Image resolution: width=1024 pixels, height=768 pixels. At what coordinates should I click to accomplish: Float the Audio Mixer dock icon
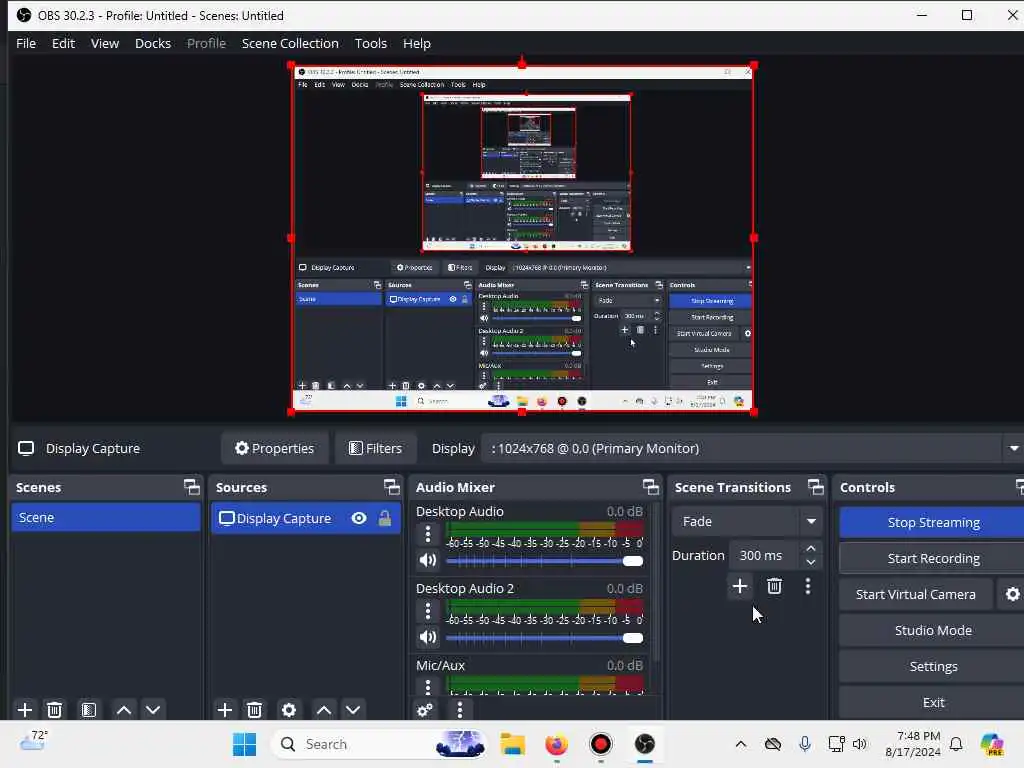tap(651, 487)
